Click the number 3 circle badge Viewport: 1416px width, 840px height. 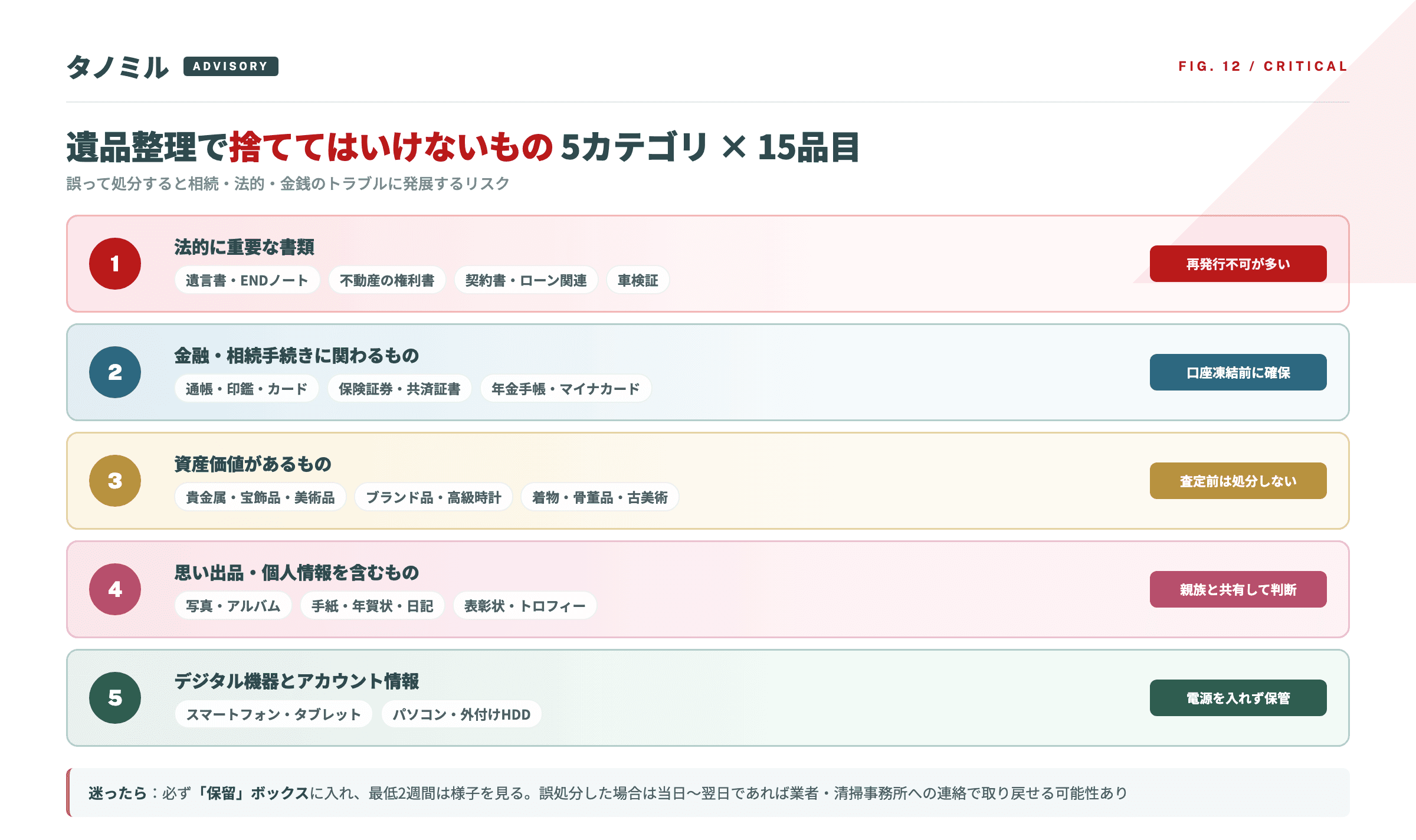115,481
